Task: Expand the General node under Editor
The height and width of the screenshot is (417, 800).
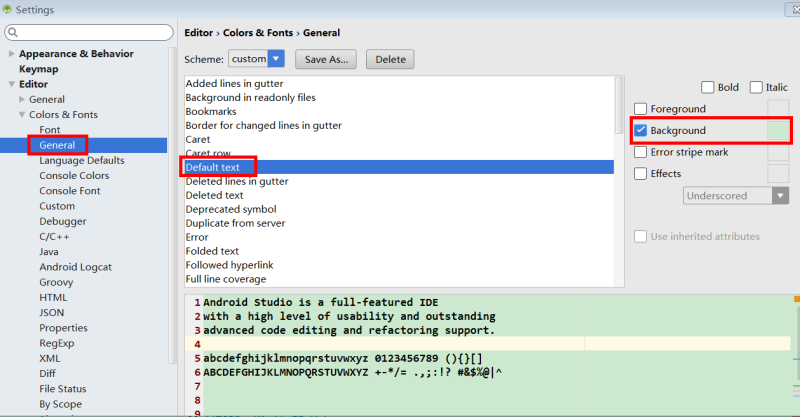Action: click(22, 99)
